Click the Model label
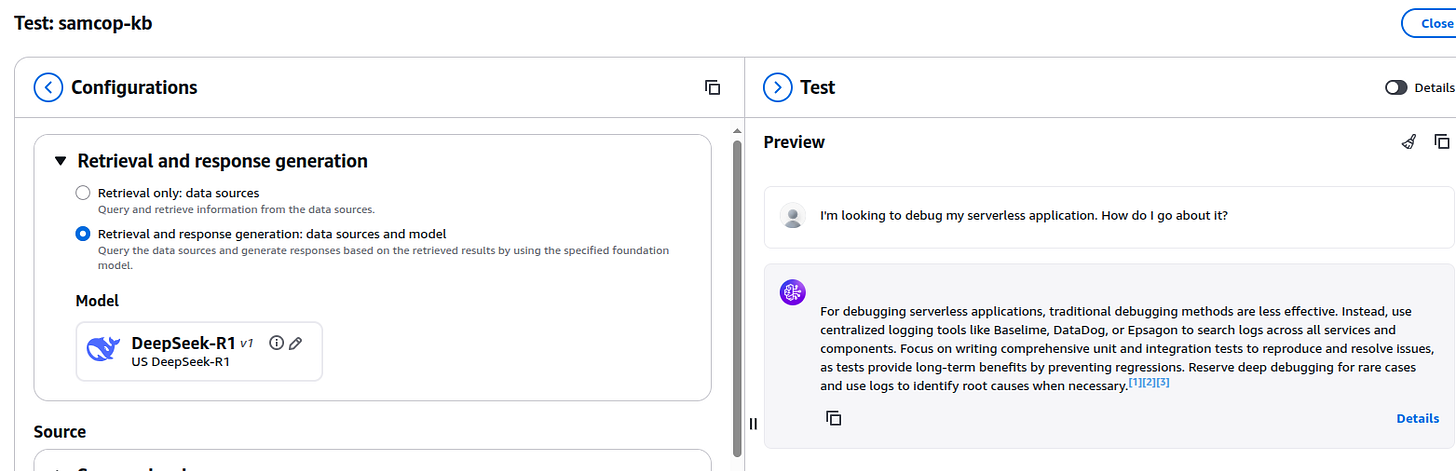Viewport: 1456px width, 471px height. pos(97,300)
